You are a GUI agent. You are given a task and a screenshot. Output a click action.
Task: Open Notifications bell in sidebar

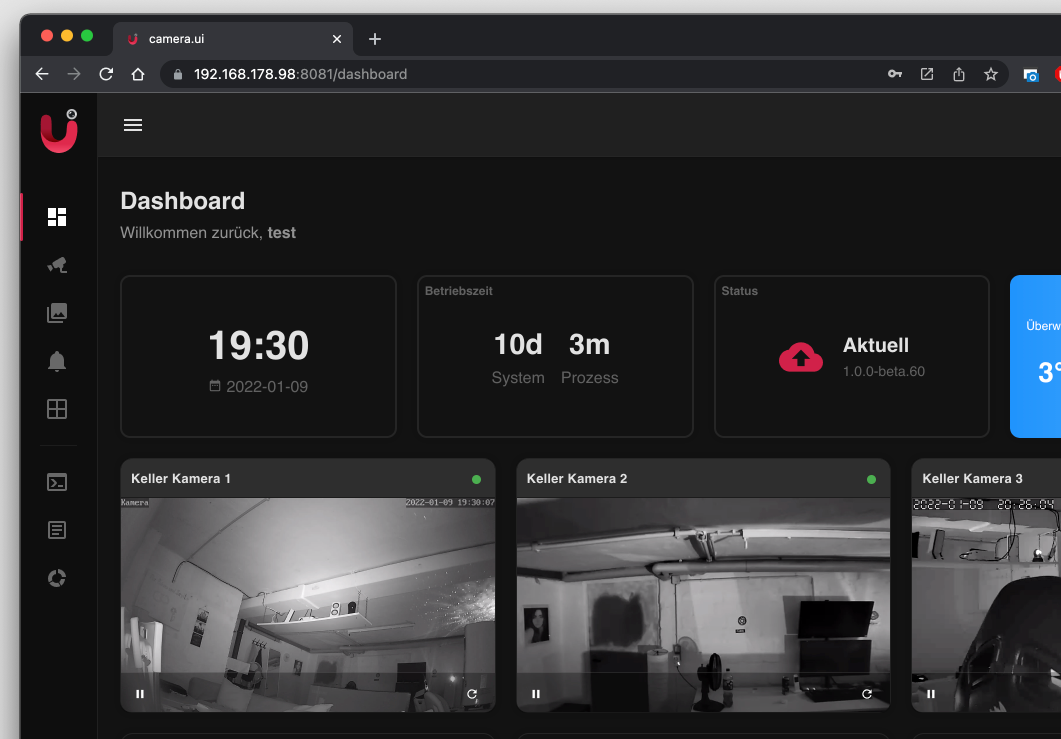pyautogui.click(x=57, y=361)
